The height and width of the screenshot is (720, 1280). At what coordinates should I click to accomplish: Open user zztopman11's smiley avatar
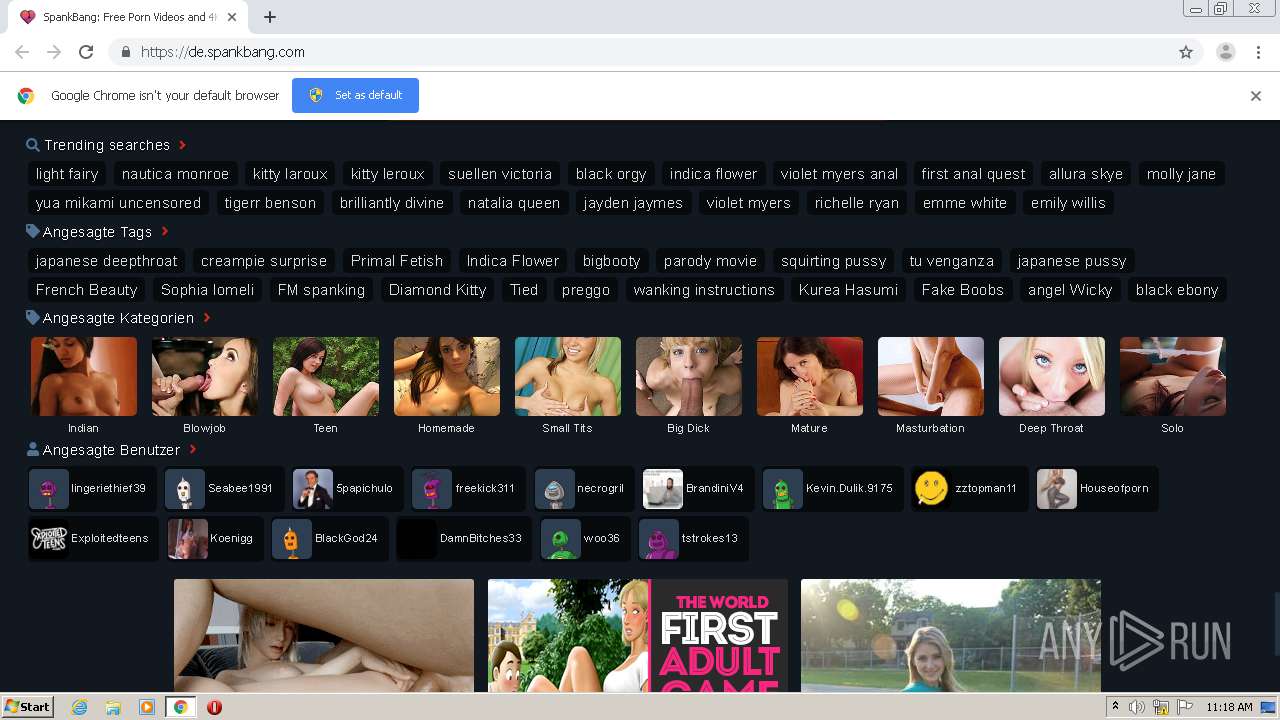click(932, 489)
